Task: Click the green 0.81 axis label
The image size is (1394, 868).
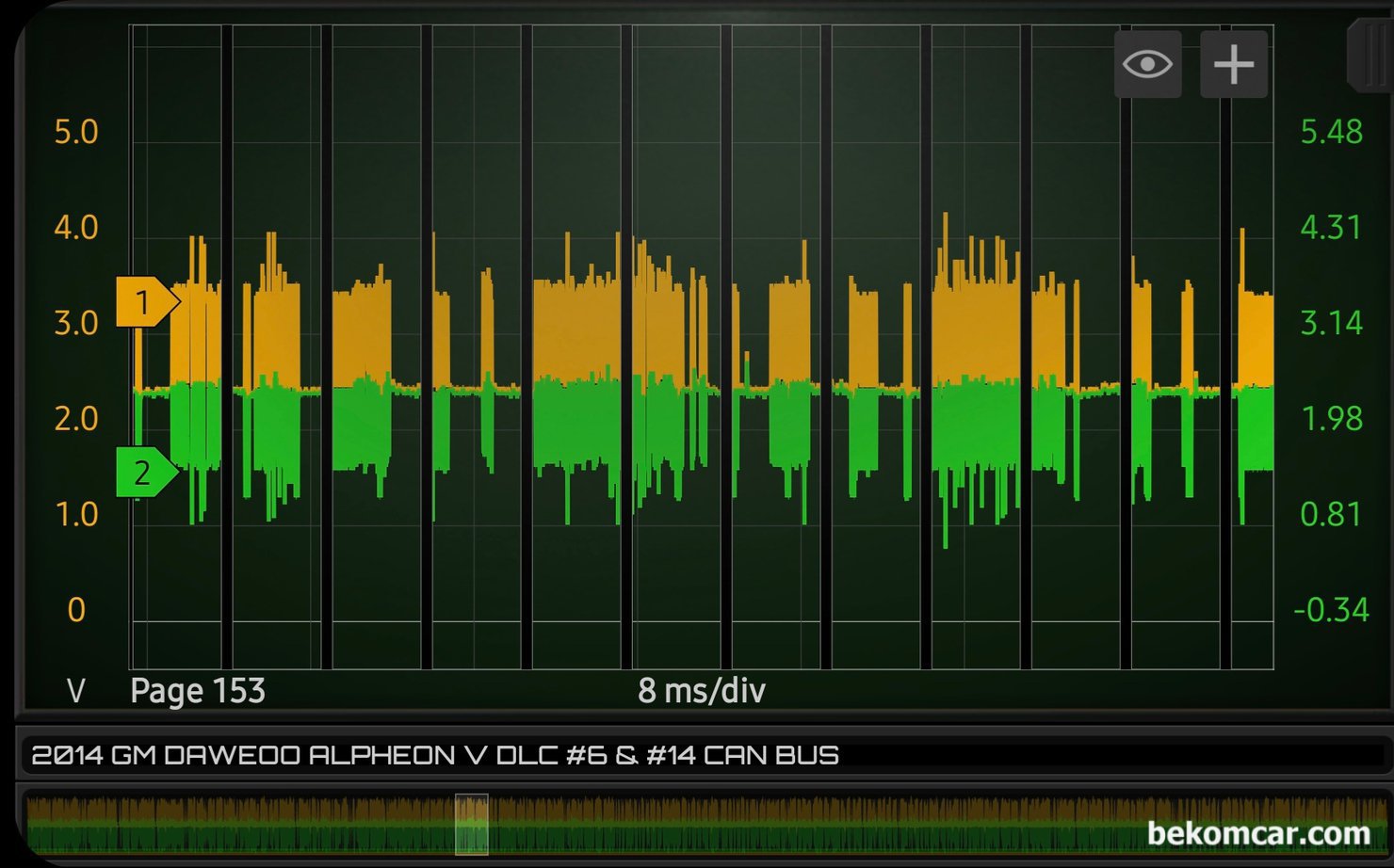Action: pyautogui.click(x=1331, y=515)
